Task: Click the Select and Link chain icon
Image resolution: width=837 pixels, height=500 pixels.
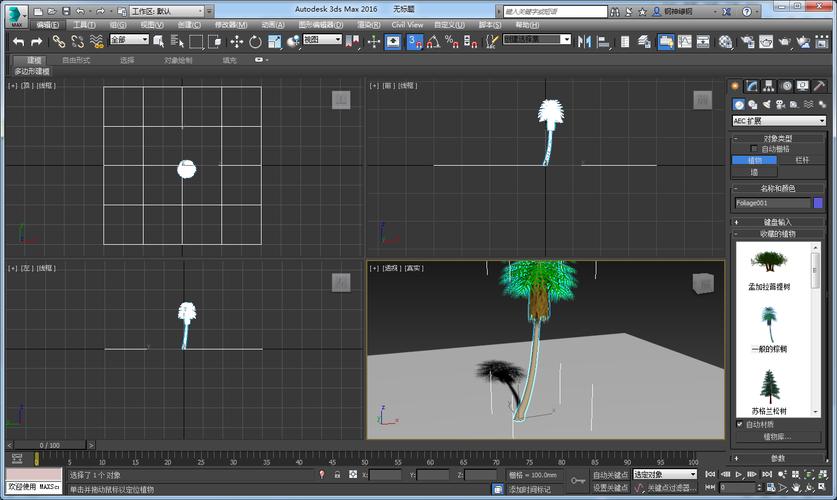Action: (59, 41)
